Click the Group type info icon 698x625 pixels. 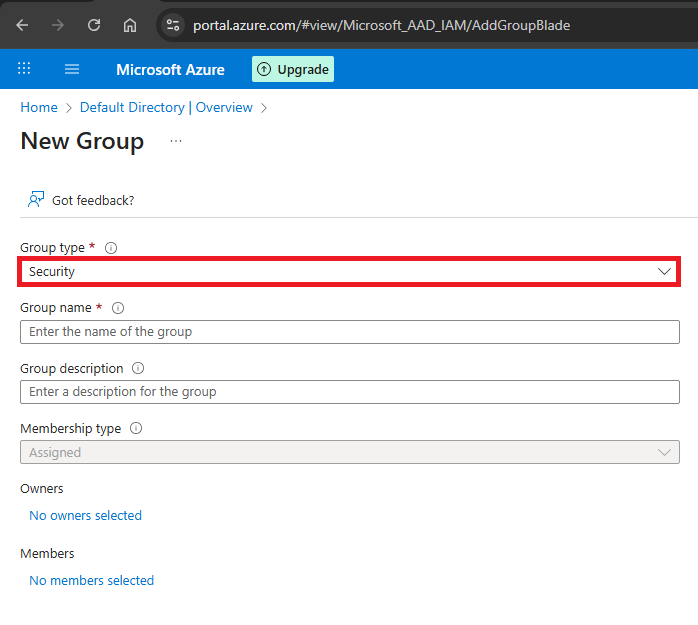pyautogui.click(x=111, y=248)
